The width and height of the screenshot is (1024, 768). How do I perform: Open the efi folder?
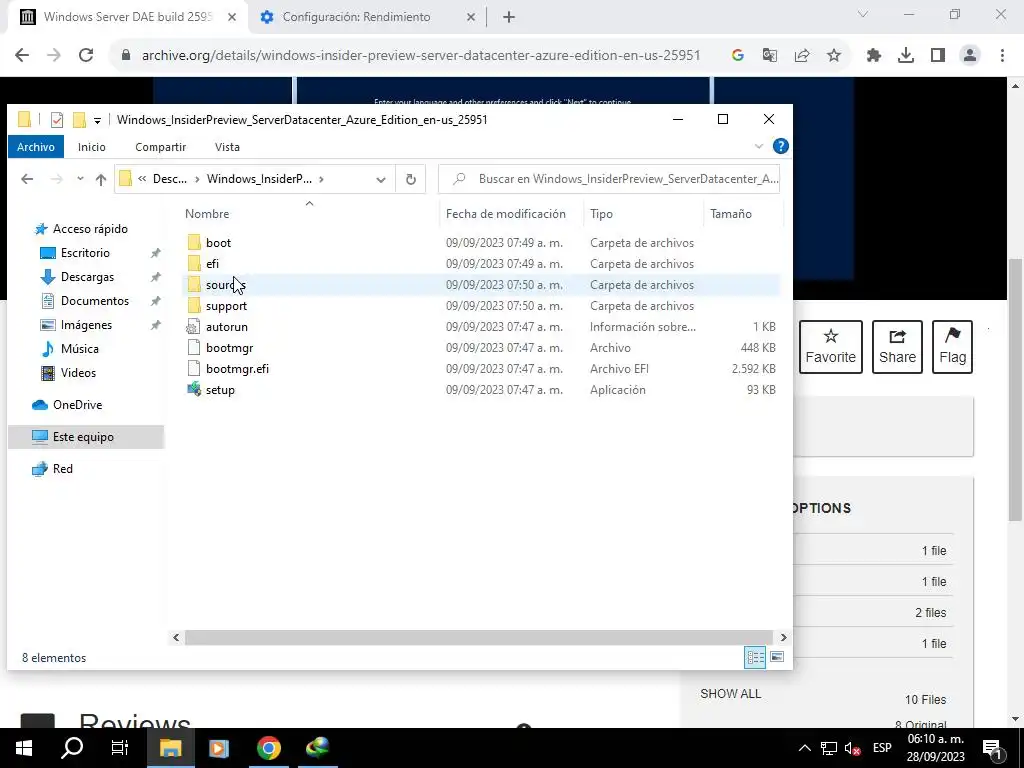click(212, 264)
